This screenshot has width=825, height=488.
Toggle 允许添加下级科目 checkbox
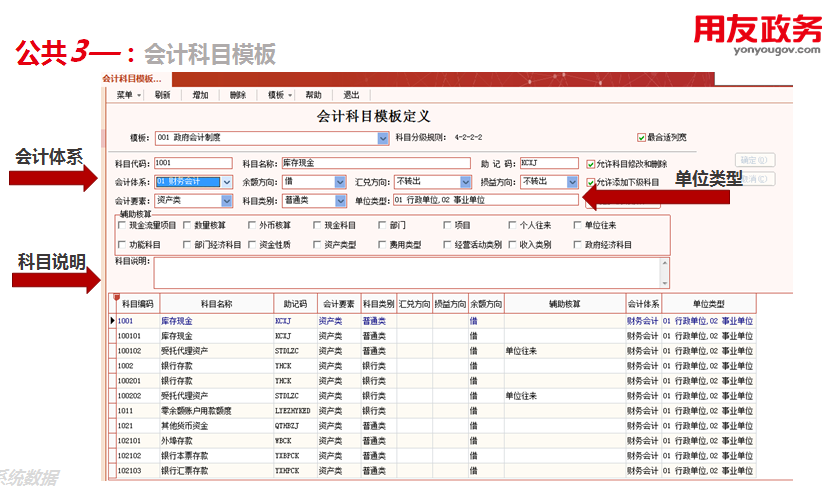point(590,182)
